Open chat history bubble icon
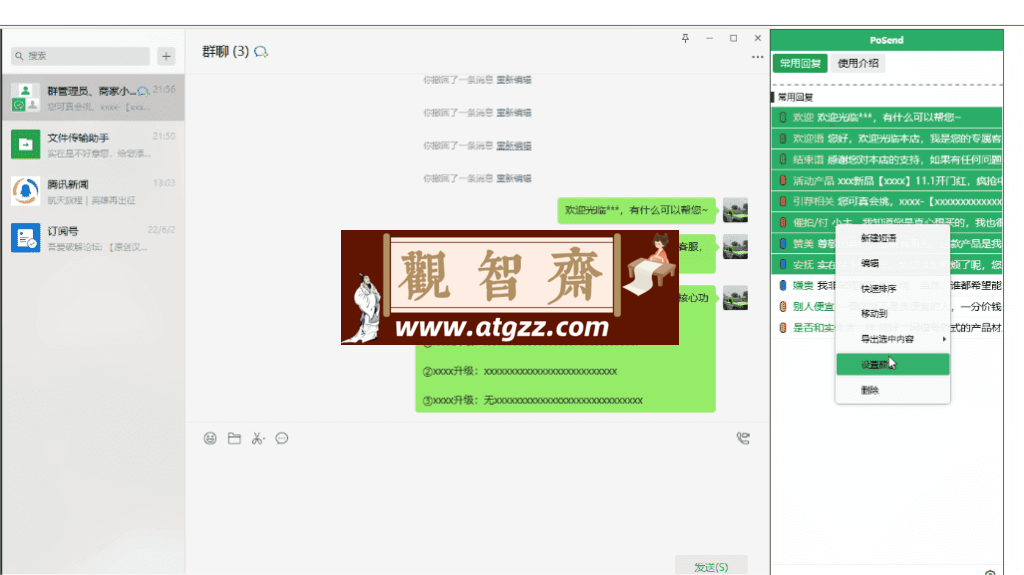The height and width of the screenshot is (575, 1024). [281, 438]
